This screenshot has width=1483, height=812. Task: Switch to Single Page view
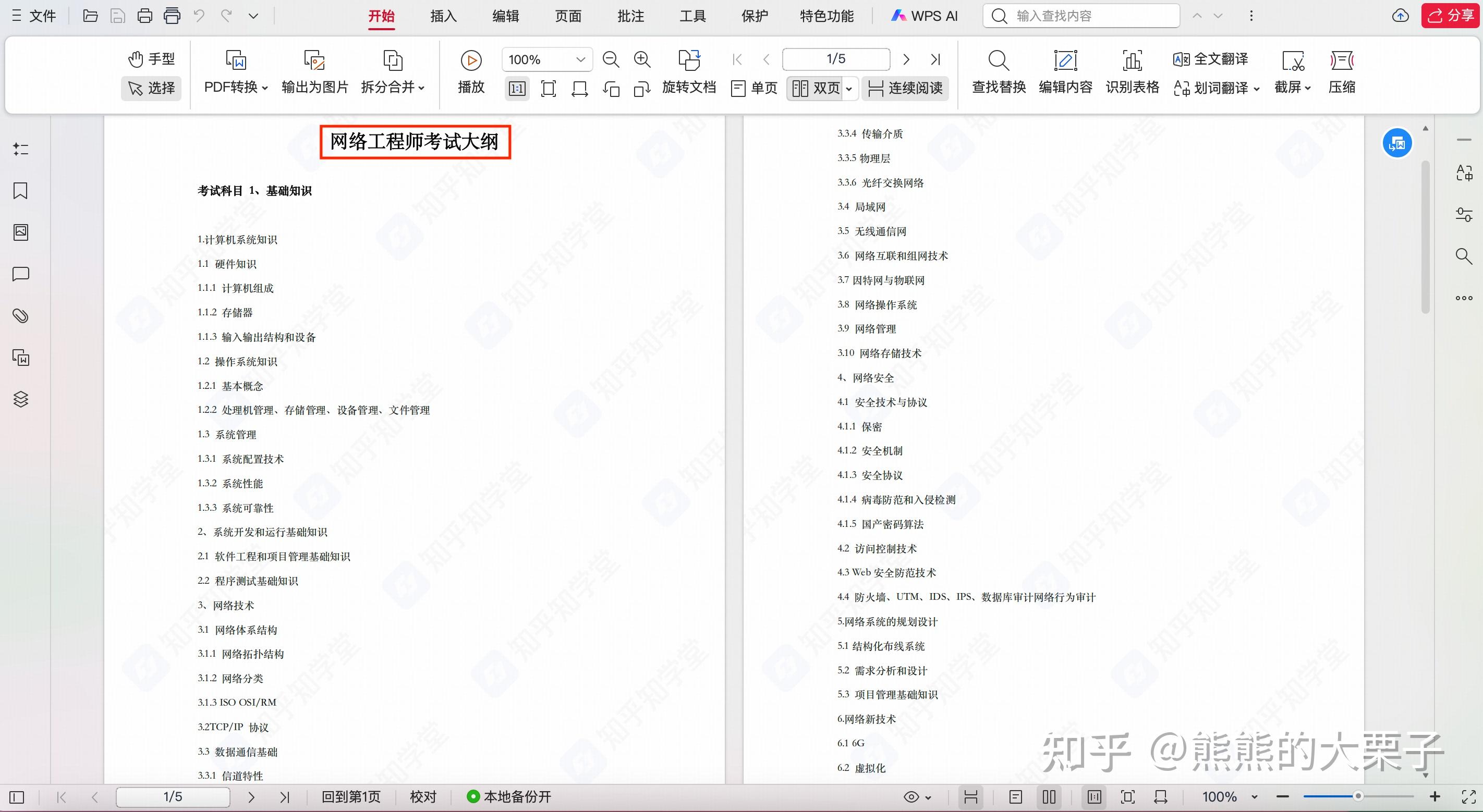tap(754, 88)
